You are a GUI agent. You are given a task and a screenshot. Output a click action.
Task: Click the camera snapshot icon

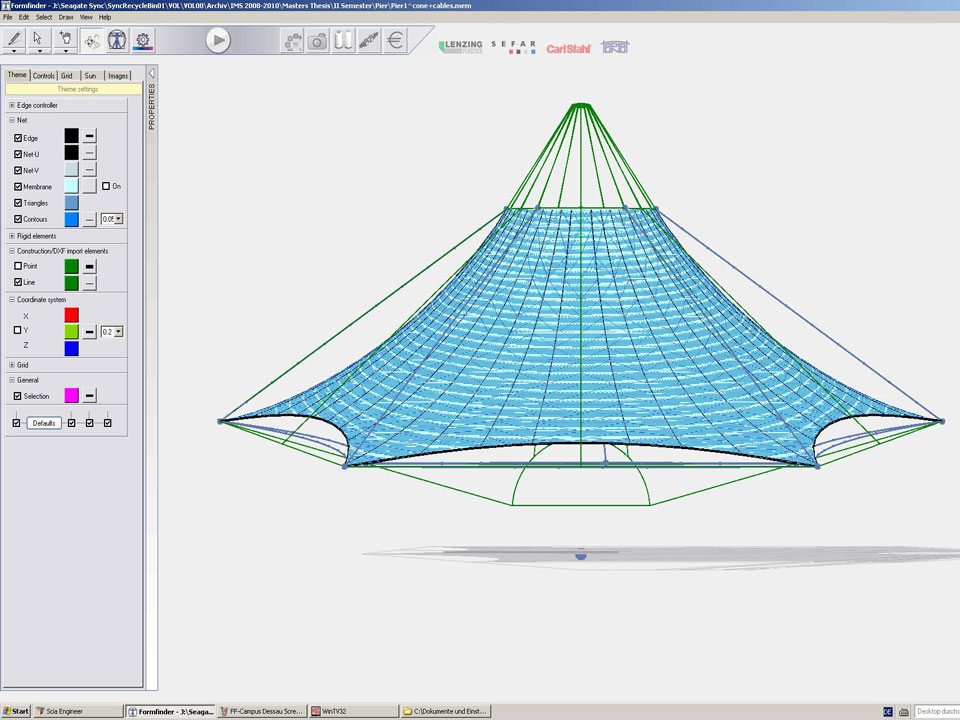pyautogui.click(x=318, y=41)
